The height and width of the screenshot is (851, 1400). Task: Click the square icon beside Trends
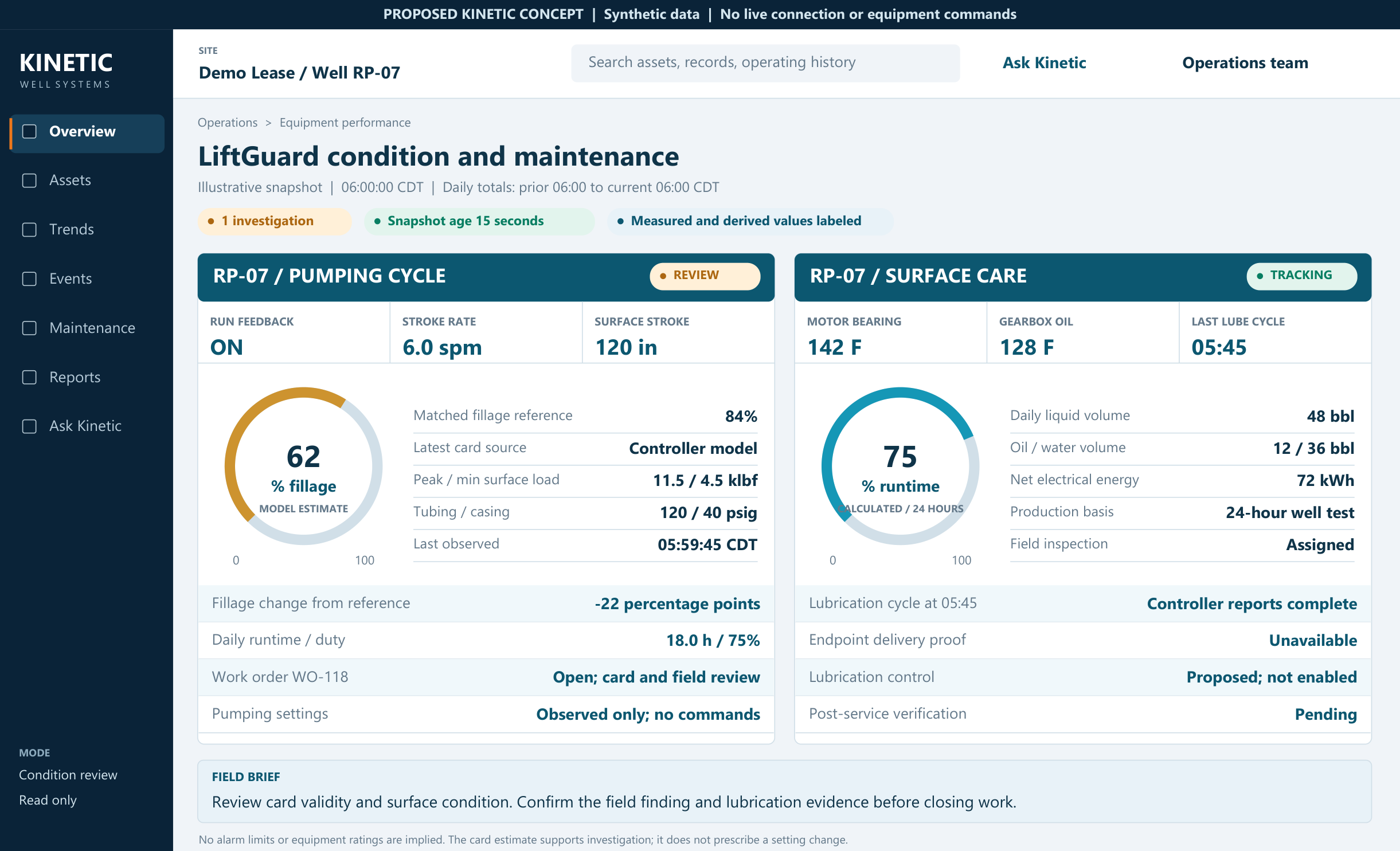click(29, 230)
